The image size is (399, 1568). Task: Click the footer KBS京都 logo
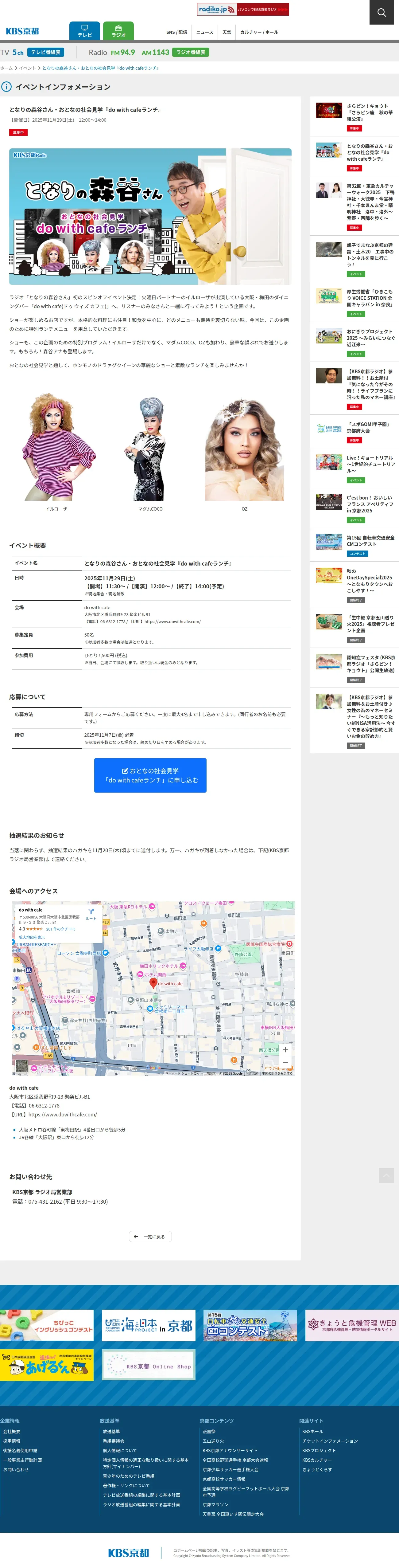[128, 1552]
